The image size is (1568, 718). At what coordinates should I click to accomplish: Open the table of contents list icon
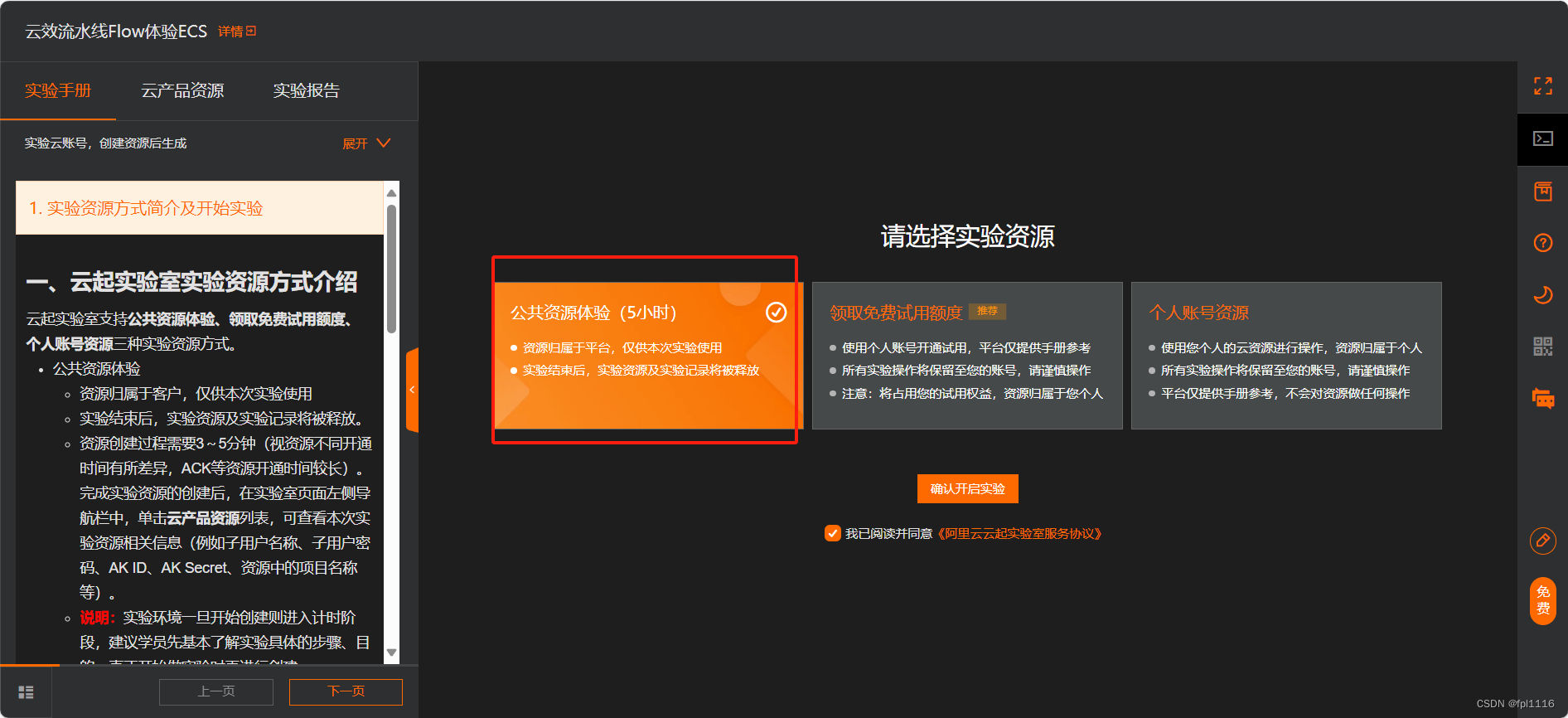26,691
